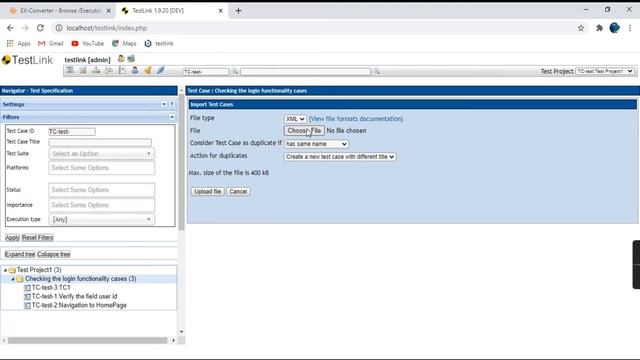640x360 pixels.
Task: Click the document-shaped toolbar icon
Action: click(122, 71)
